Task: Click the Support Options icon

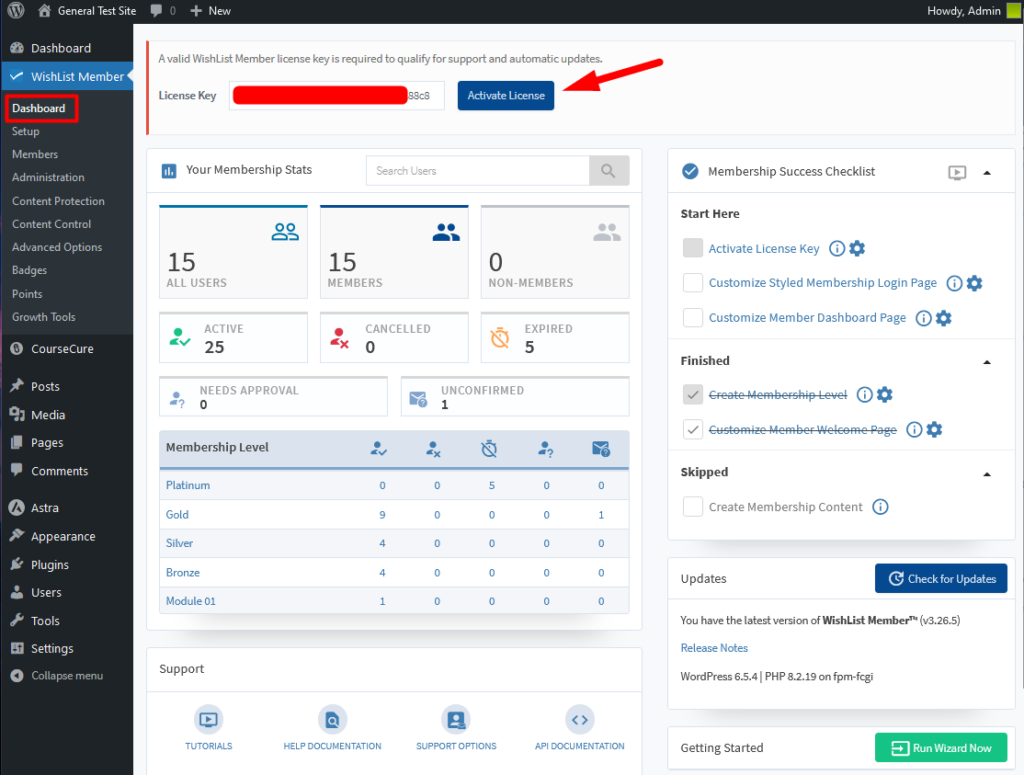Action: (x=456, y=720)
